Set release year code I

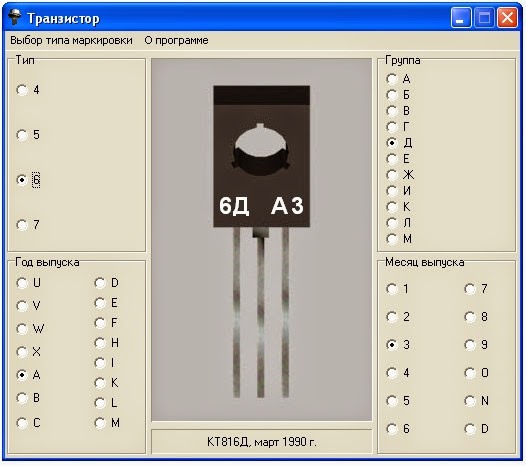point(100,363)
